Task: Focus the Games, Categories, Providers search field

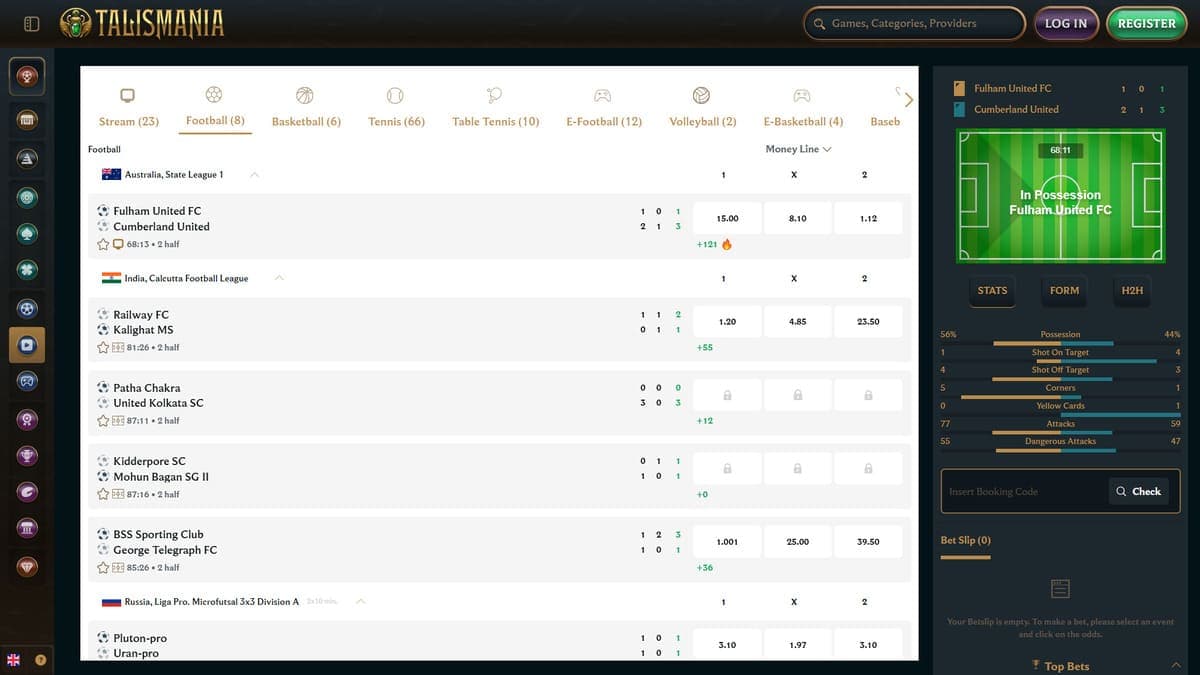Action: pyautogui.click(x=914, y=23)
